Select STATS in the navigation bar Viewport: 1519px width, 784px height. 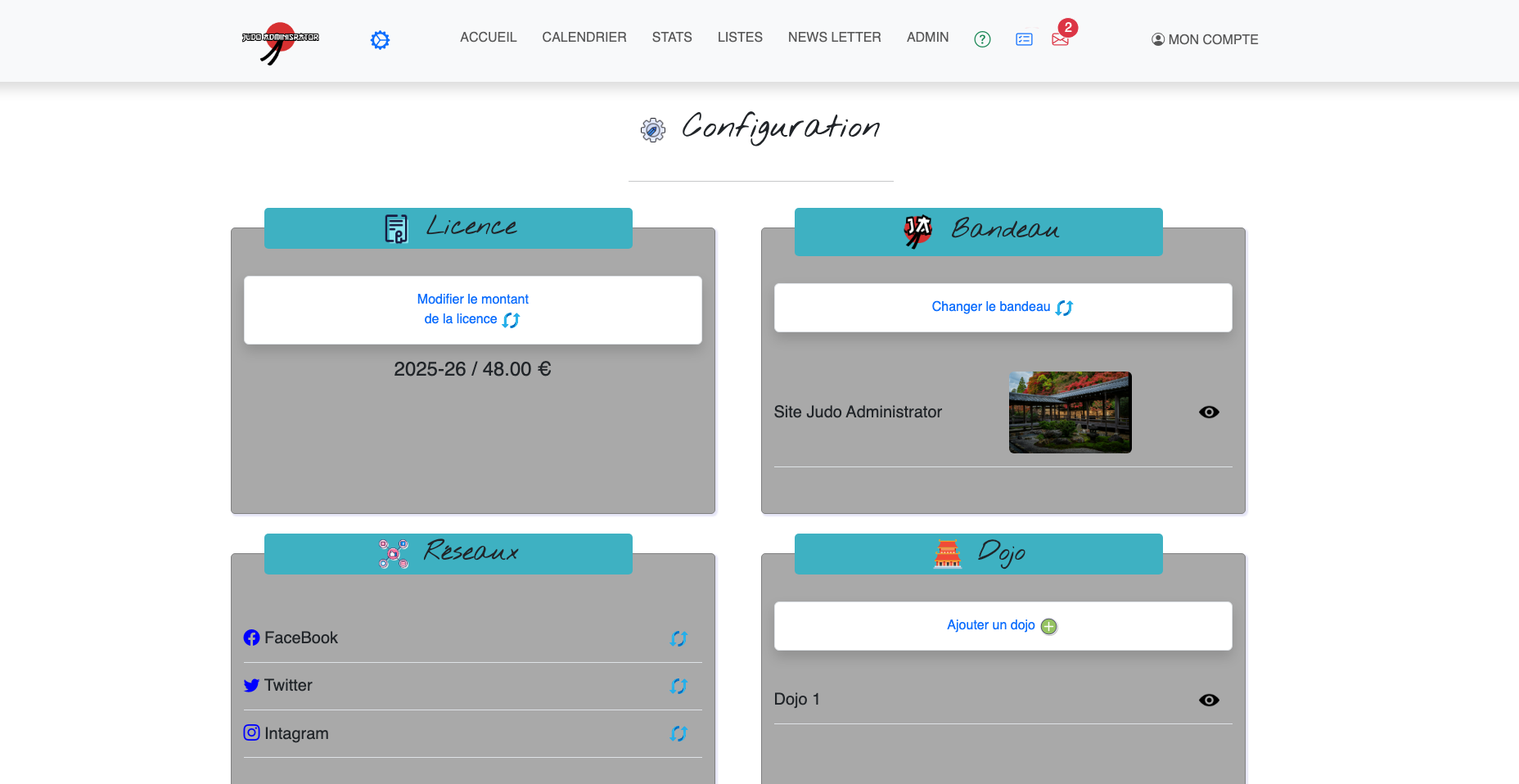point(672,38)
